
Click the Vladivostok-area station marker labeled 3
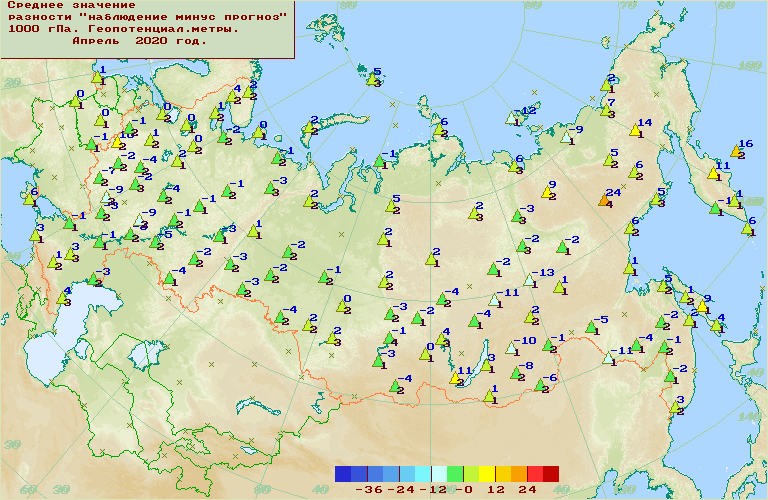(x=676, y=407)
